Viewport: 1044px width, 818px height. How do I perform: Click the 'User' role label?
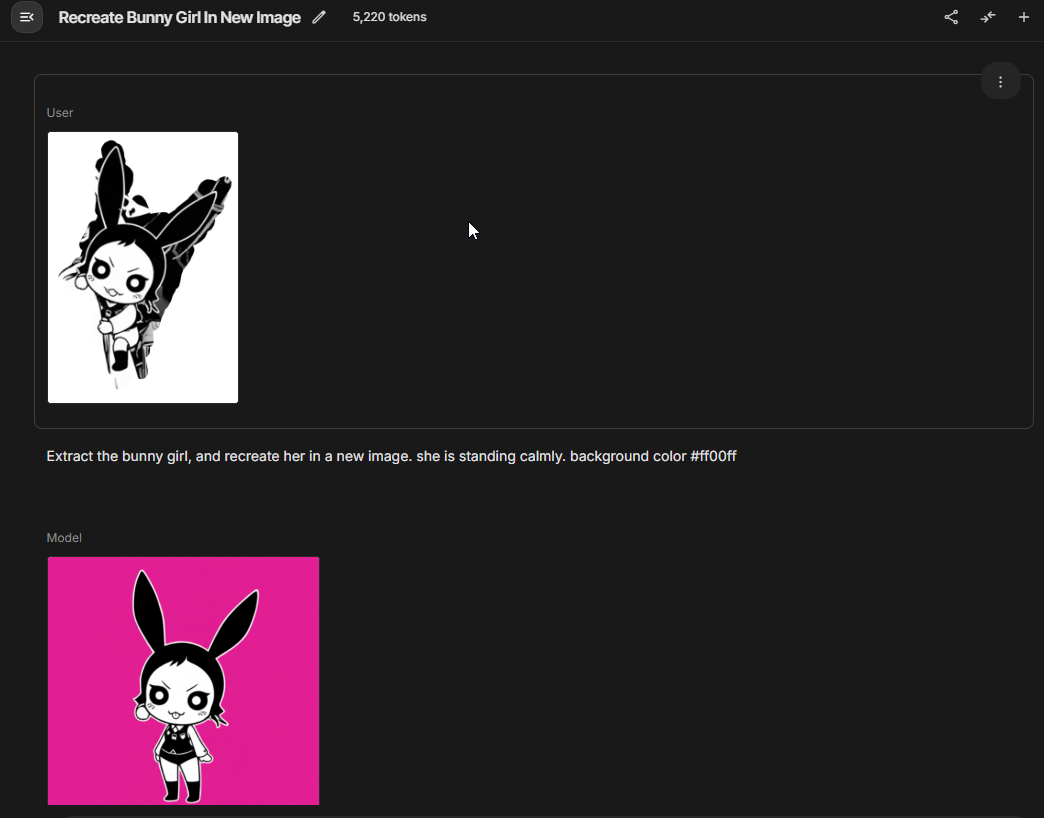coord(60,113)
